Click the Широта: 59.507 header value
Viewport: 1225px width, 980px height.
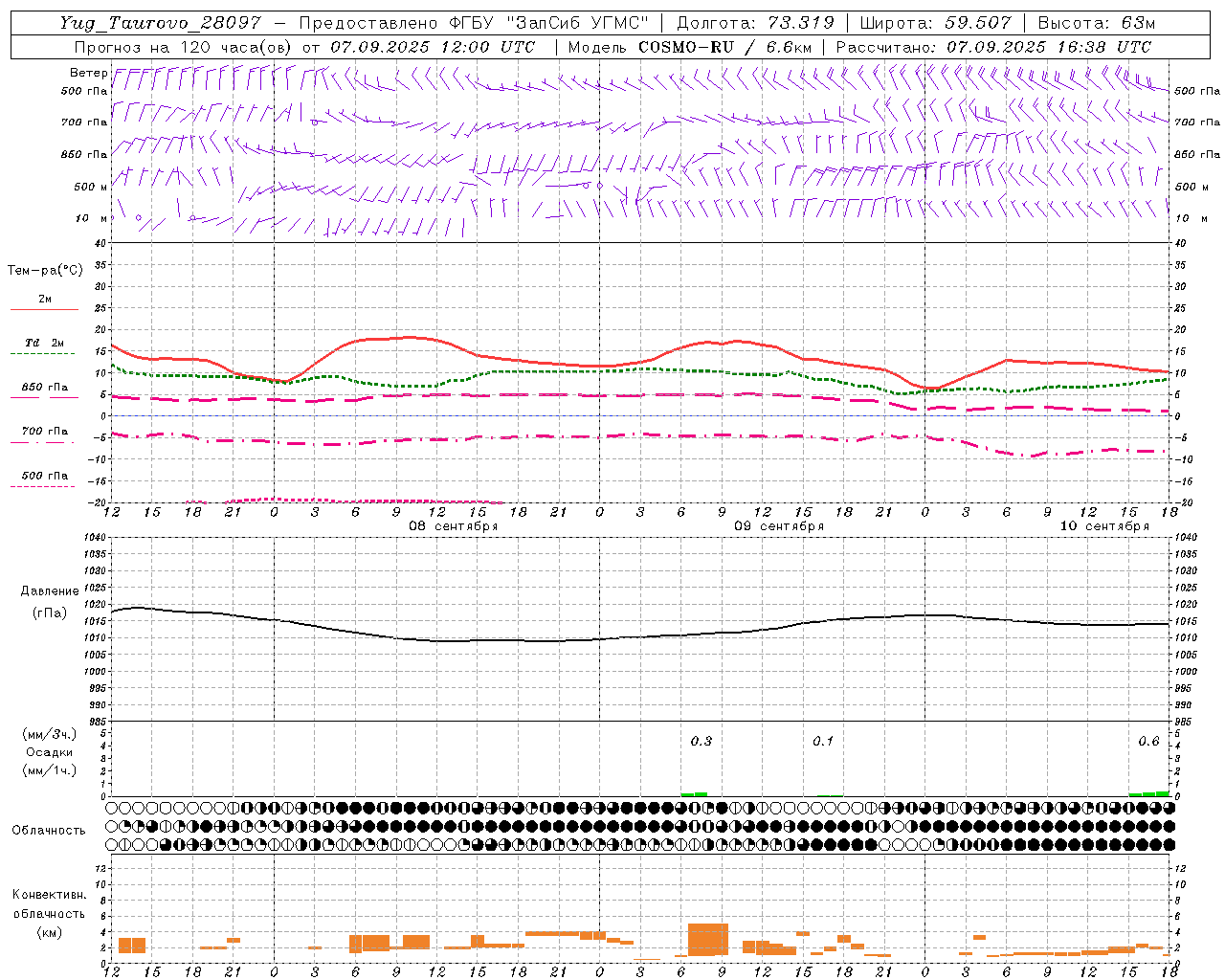(x=935, y=23)
